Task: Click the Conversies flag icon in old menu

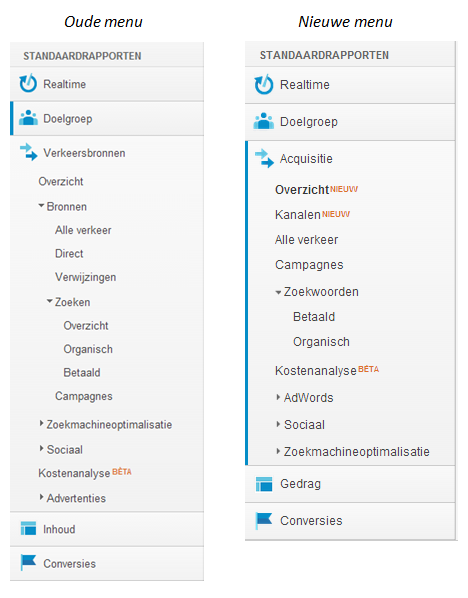Action: tap(28, 562)
